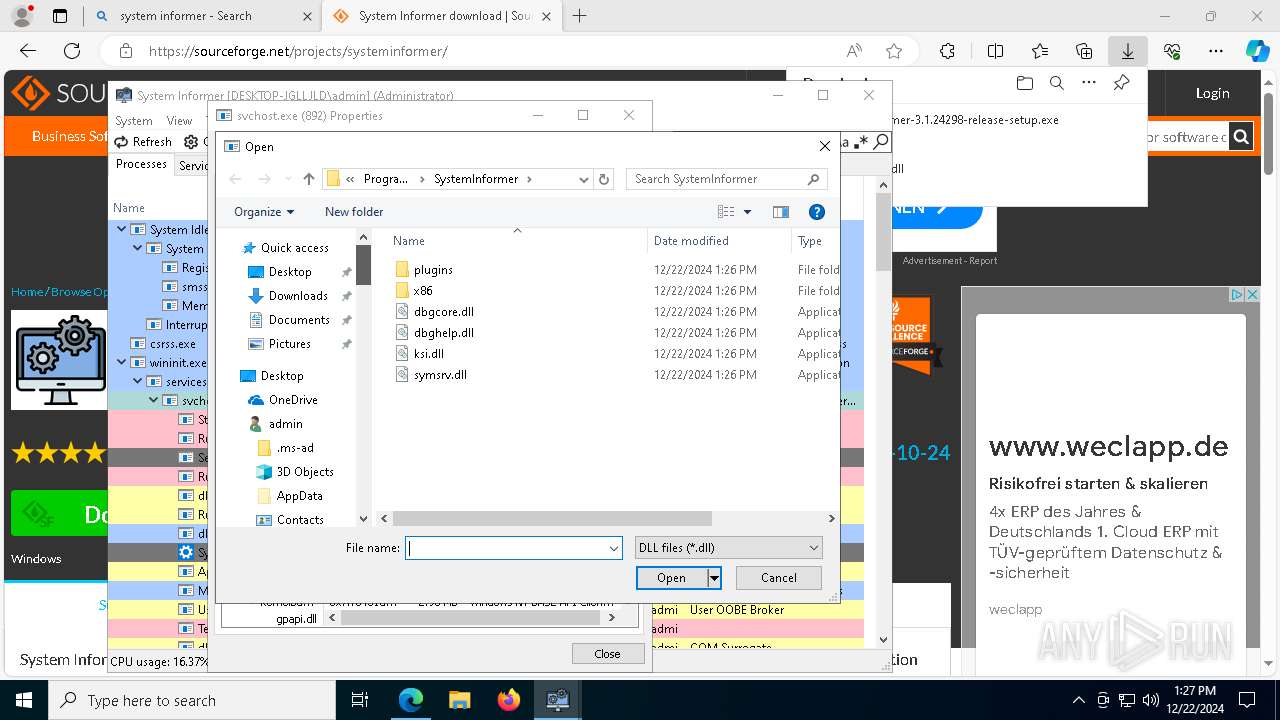Image resolution: width=1280 pixels, height=720 pixels.
Task: Reload the SourceForge page in Edge
Action: click(72, 51)
